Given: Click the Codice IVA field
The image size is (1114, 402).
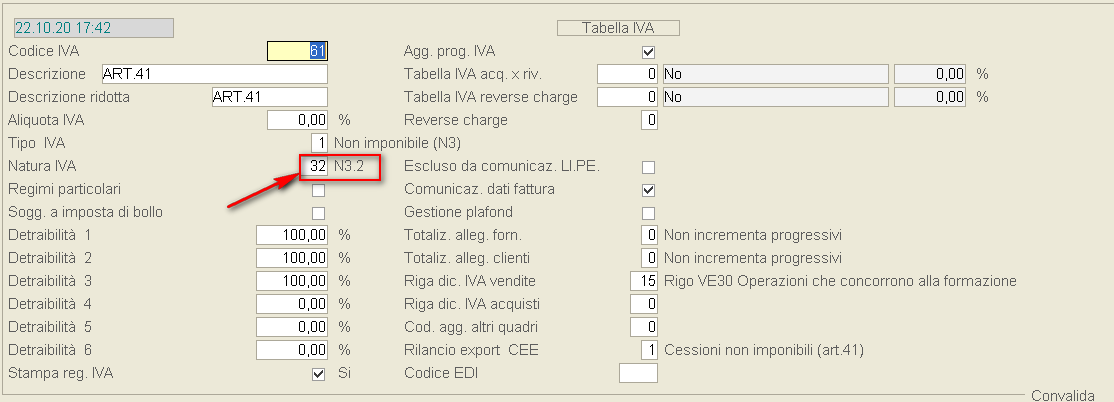Looking at the screenshot, I should 297,51.
